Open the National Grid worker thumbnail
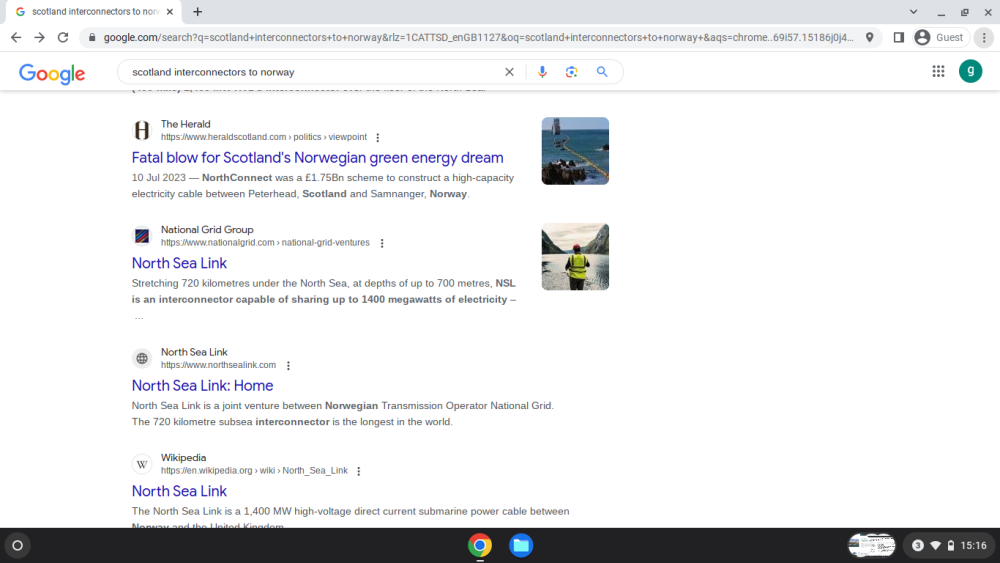 tap(575, 256)
